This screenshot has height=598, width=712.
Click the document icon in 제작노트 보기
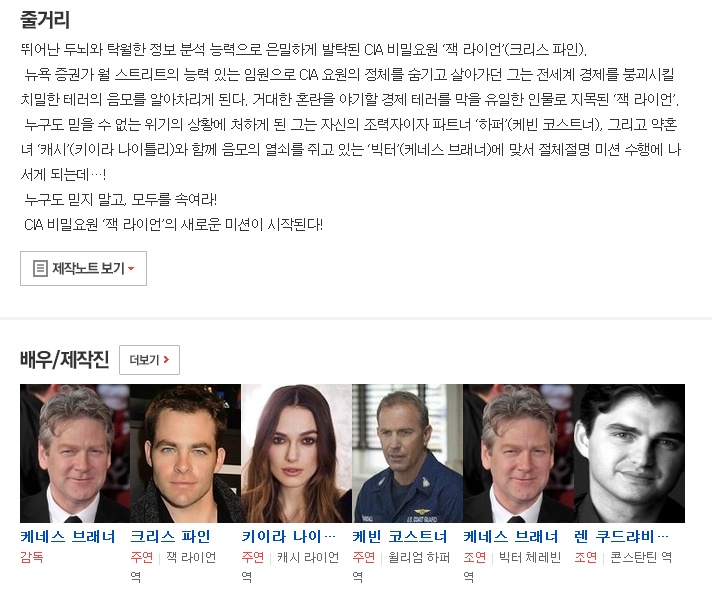coord(40,268)
